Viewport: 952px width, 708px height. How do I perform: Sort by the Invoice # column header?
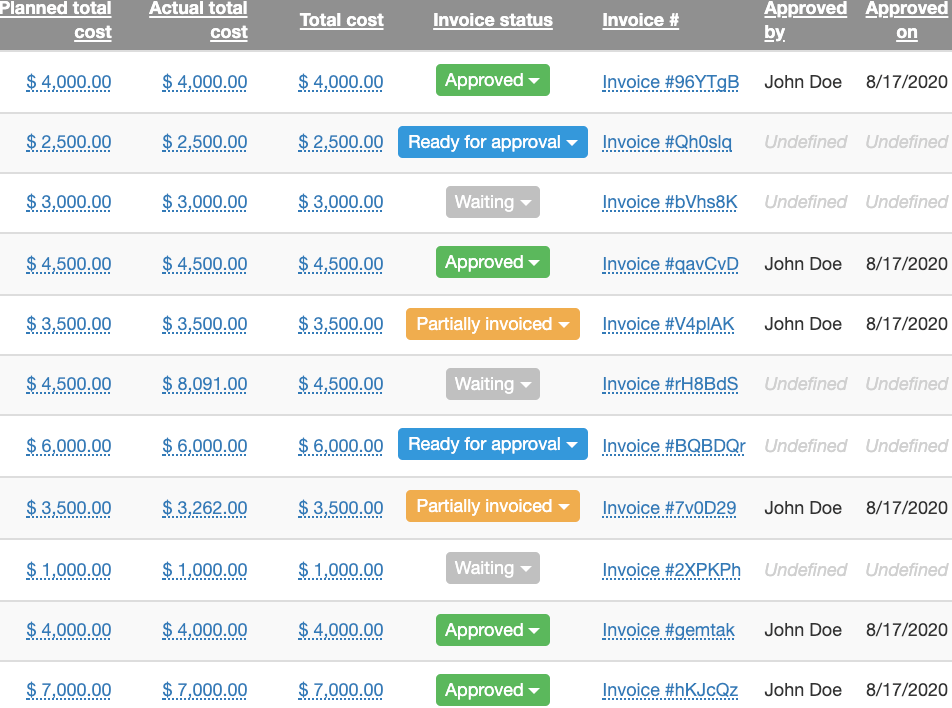(640, 20)
